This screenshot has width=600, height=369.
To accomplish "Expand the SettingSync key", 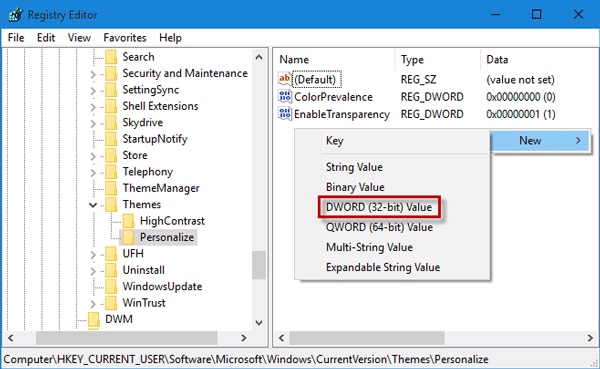I will (x=93, y=90).
